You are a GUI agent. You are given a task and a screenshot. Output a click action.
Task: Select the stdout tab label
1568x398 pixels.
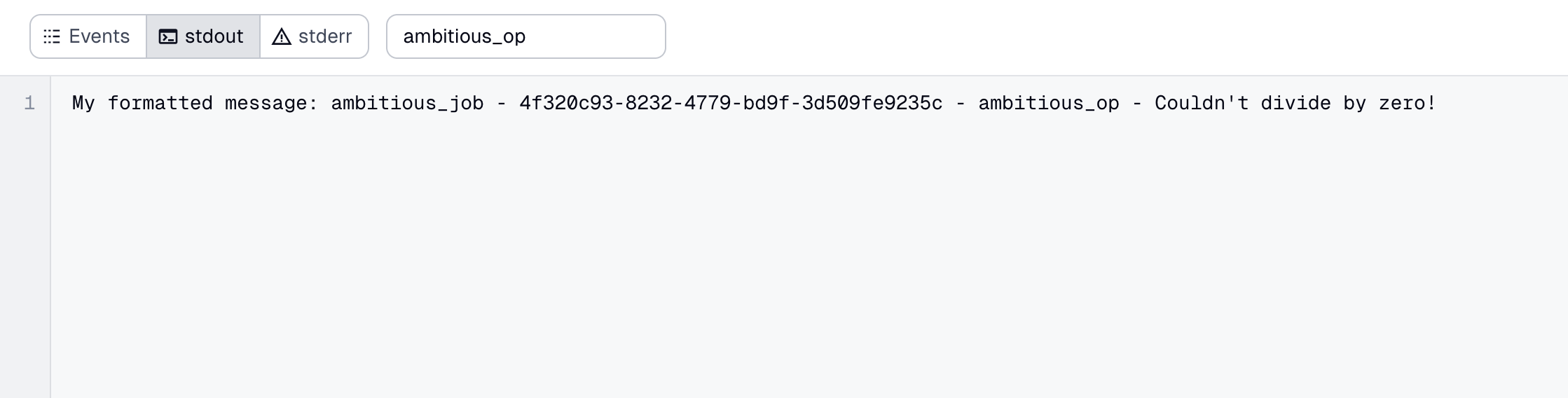click(x=214, y=36)
